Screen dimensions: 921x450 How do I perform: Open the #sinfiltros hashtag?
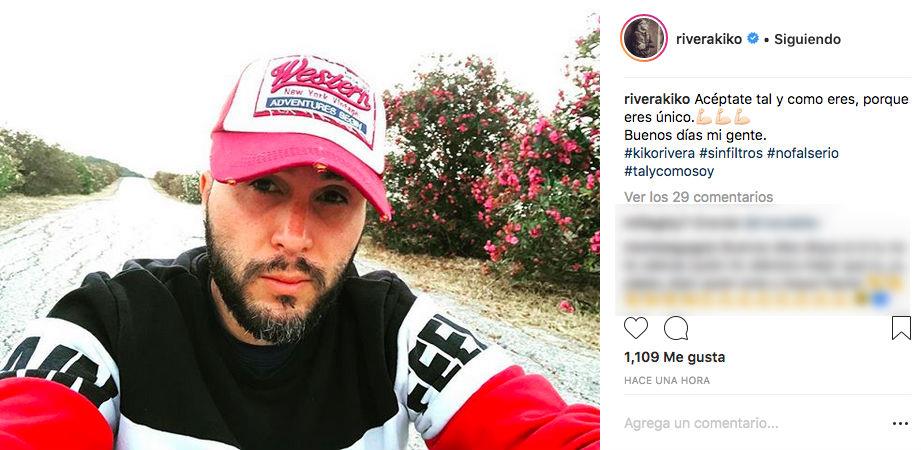pyautogui.click(x=731, y=153)
